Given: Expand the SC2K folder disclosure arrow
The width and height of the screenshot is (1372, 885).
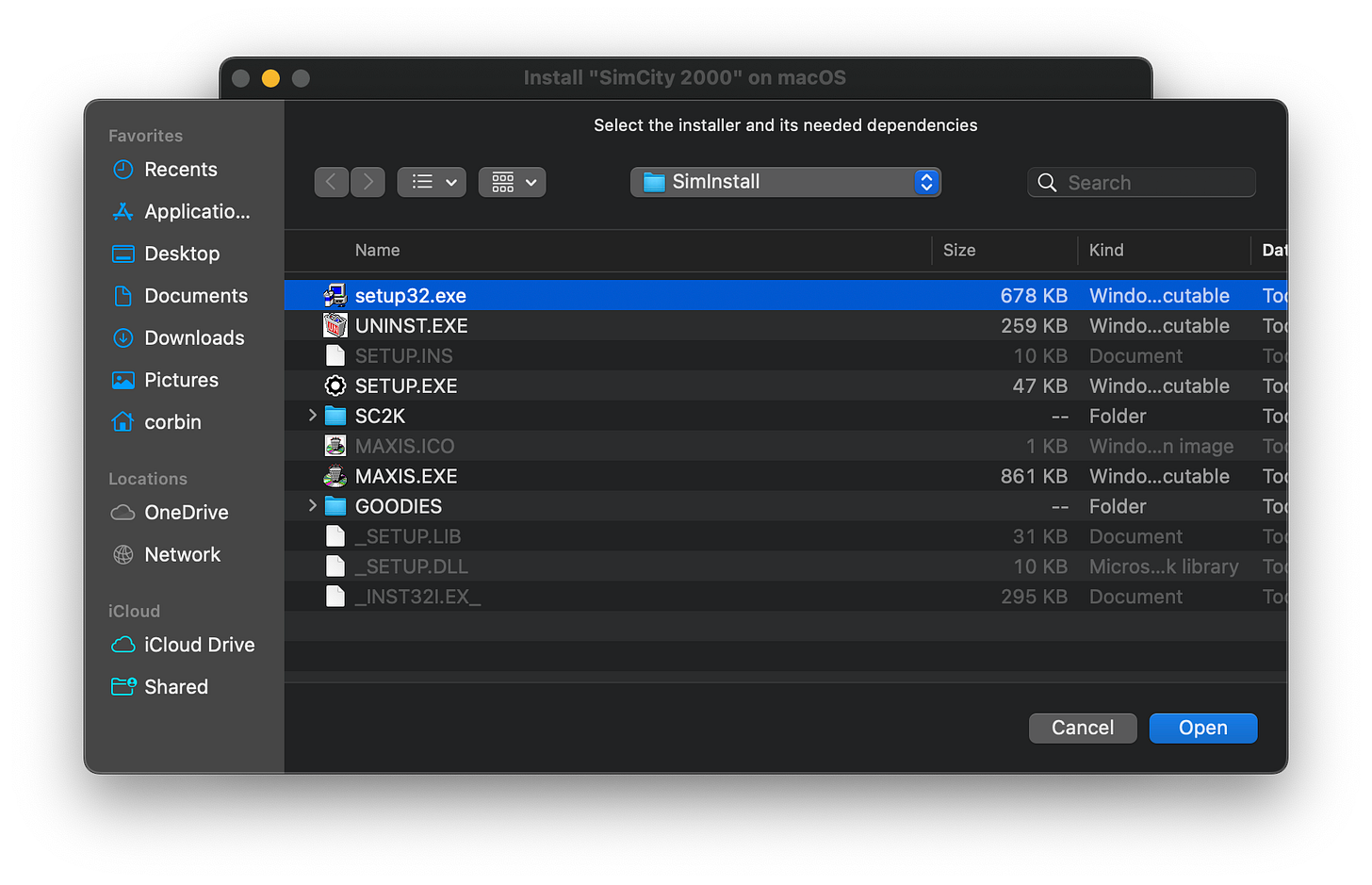Looking at the screenshot, I should (x=312, y=416).
